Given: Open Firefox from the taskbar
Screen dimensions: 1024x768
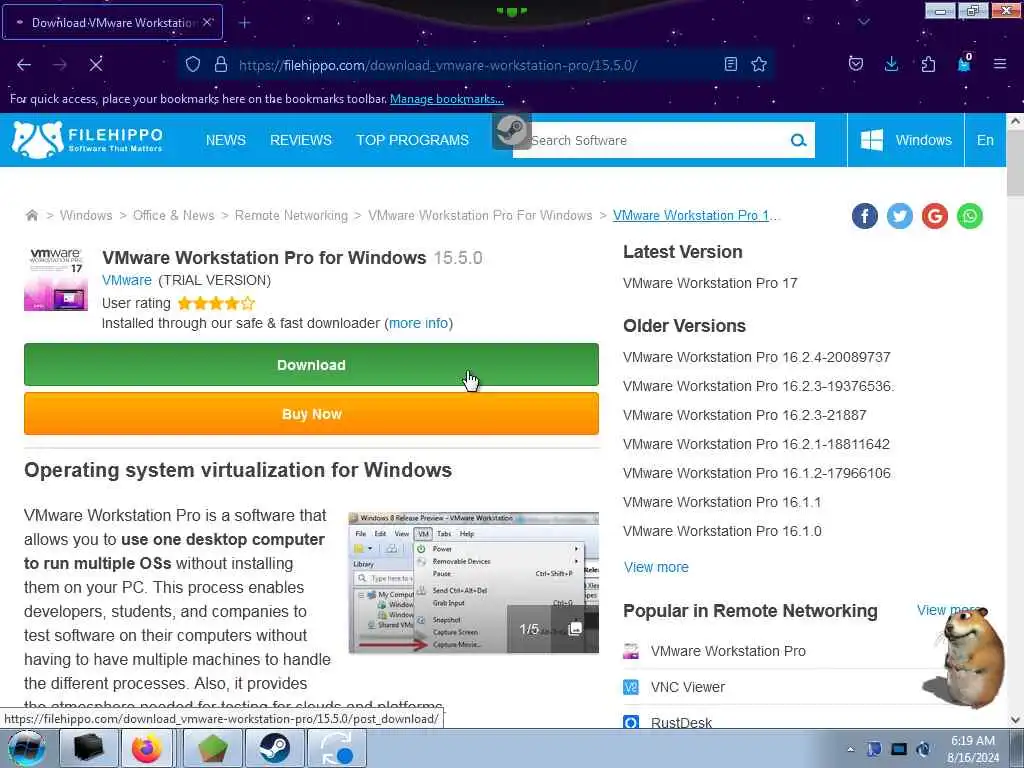Looking at the screenshot, I should pyautogui.click(x=148, y=748).
